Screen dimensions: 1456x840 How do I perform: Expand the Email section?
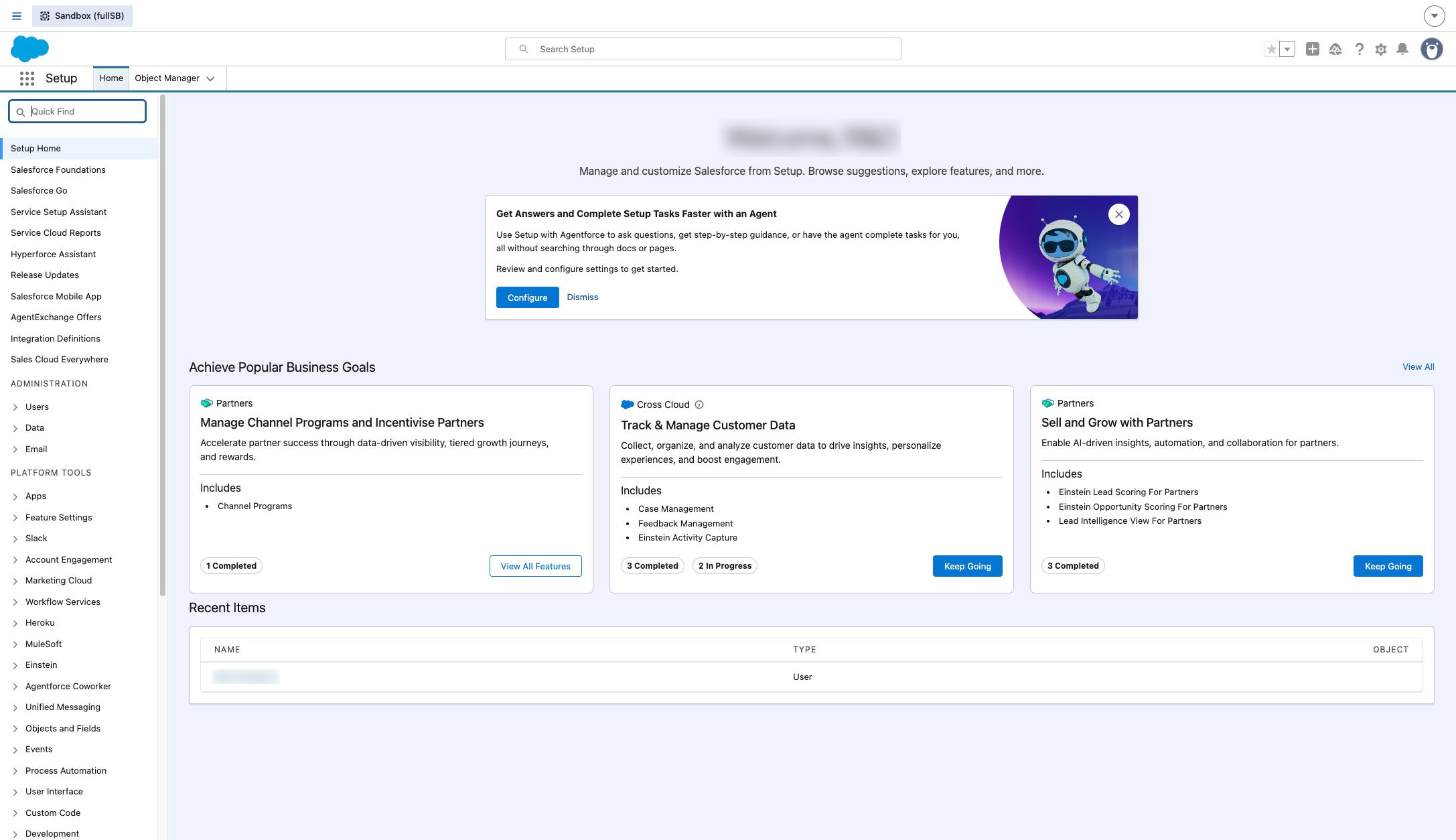15,449
